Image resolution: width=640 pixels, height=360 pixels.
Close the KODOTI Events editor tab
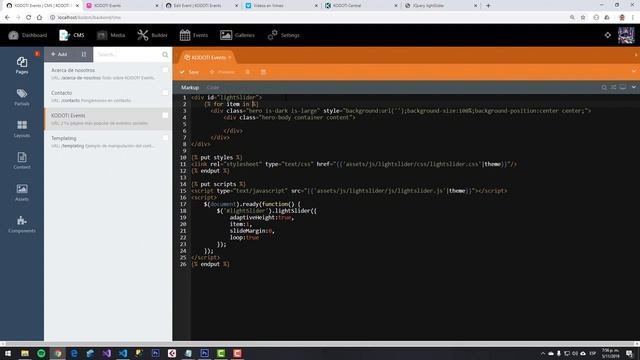pos(230,58)
